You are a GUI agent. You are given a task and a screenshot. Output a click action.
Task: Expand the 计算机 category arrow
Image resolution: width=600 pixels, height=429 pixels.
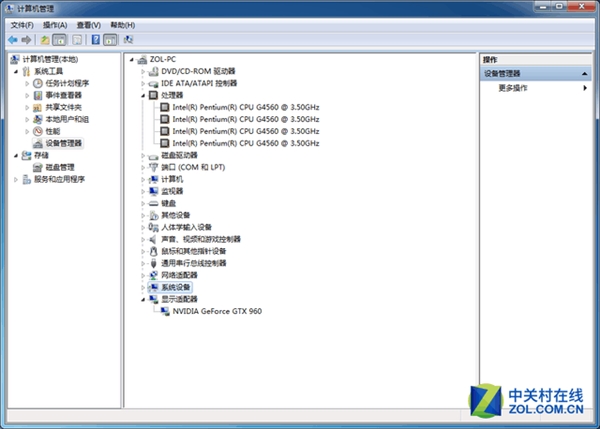point(143,179)
